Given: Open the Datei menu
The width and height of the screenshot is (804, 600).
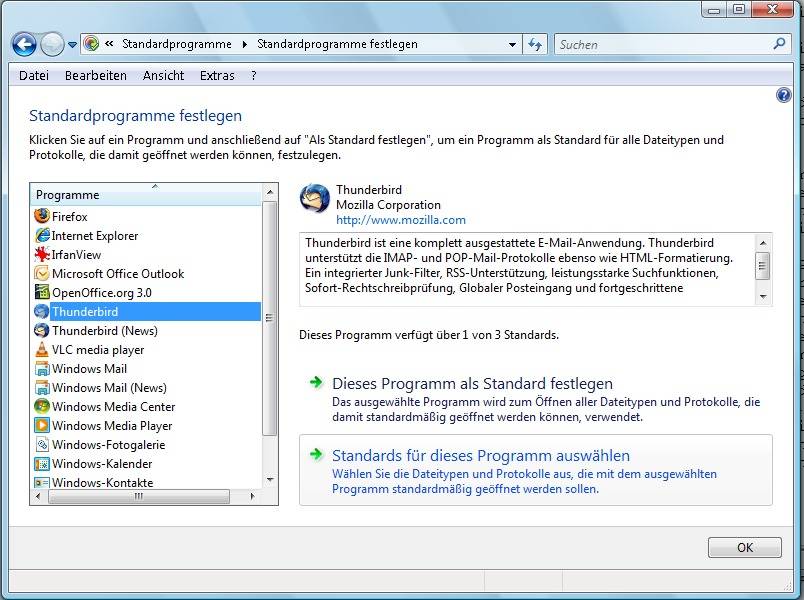Looking at the screenshot, I should pyautogui.click(x=34, y=75).
